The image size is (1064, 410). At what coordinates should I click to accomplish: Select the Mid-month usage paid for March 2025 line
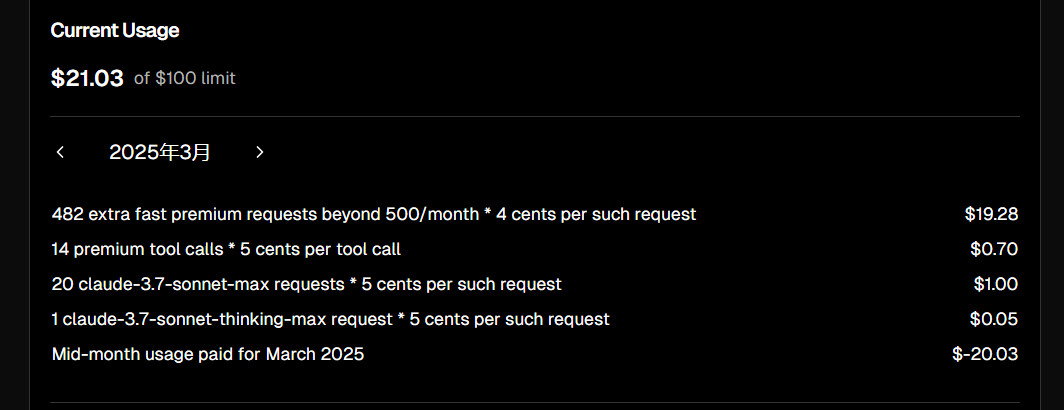click(208, 354)
